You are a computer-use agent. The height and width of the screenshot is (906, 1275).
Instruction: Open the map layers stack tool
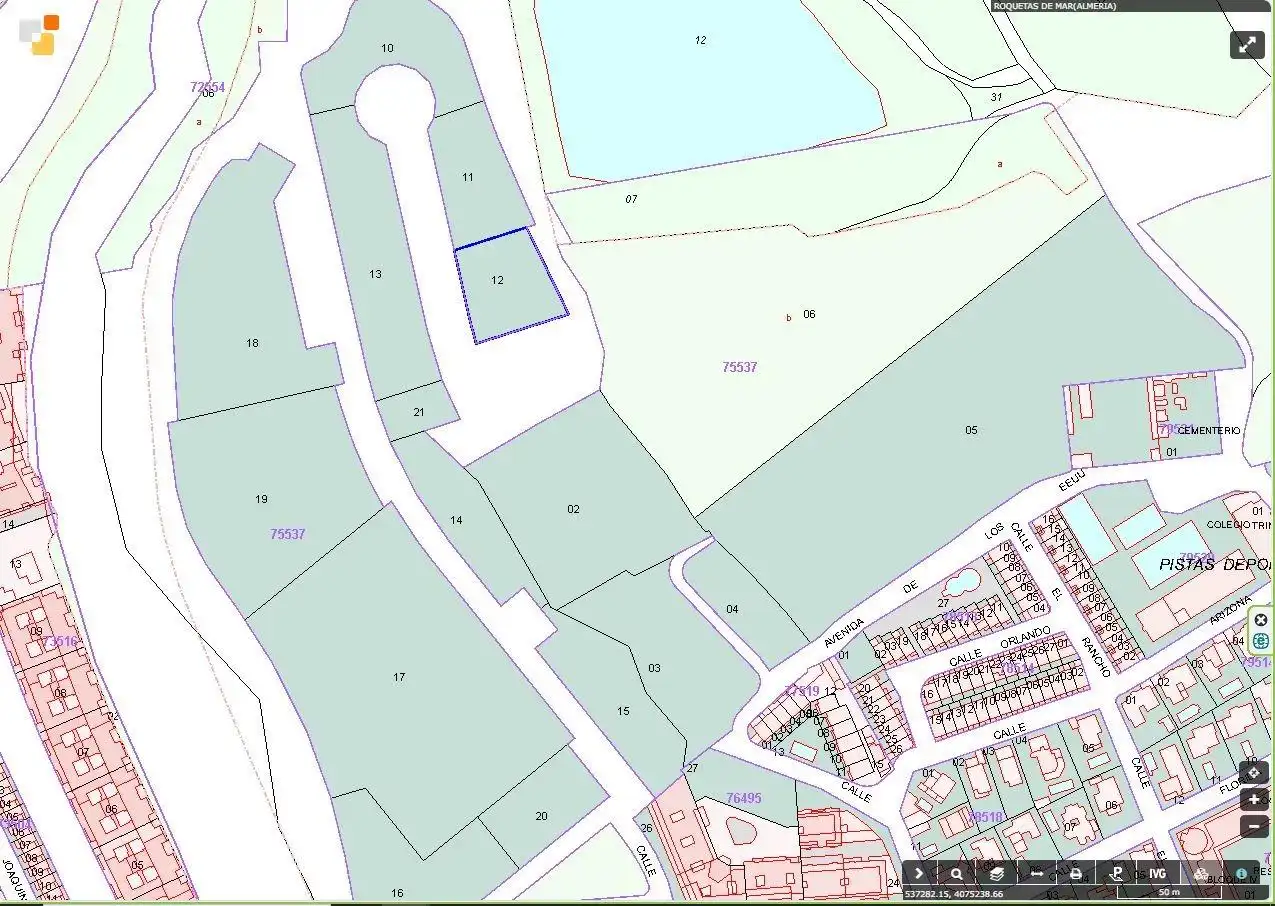click(x=997, y=873)
